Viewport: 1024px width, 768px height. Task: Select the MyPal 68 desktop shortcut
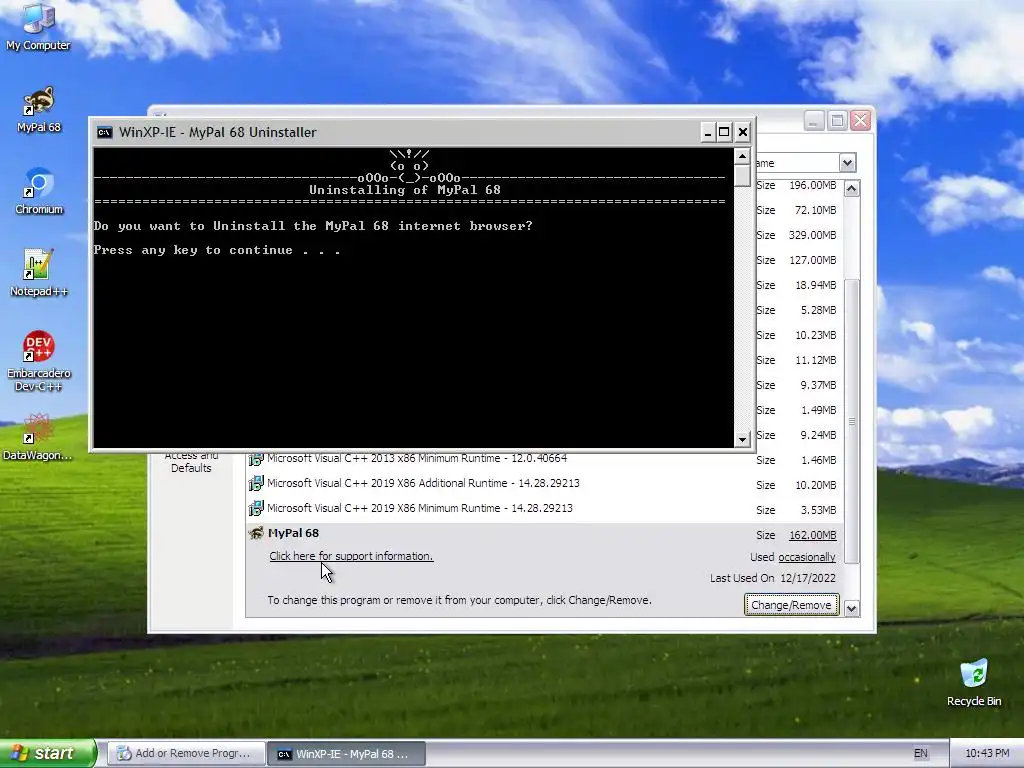tap(39, 109)
